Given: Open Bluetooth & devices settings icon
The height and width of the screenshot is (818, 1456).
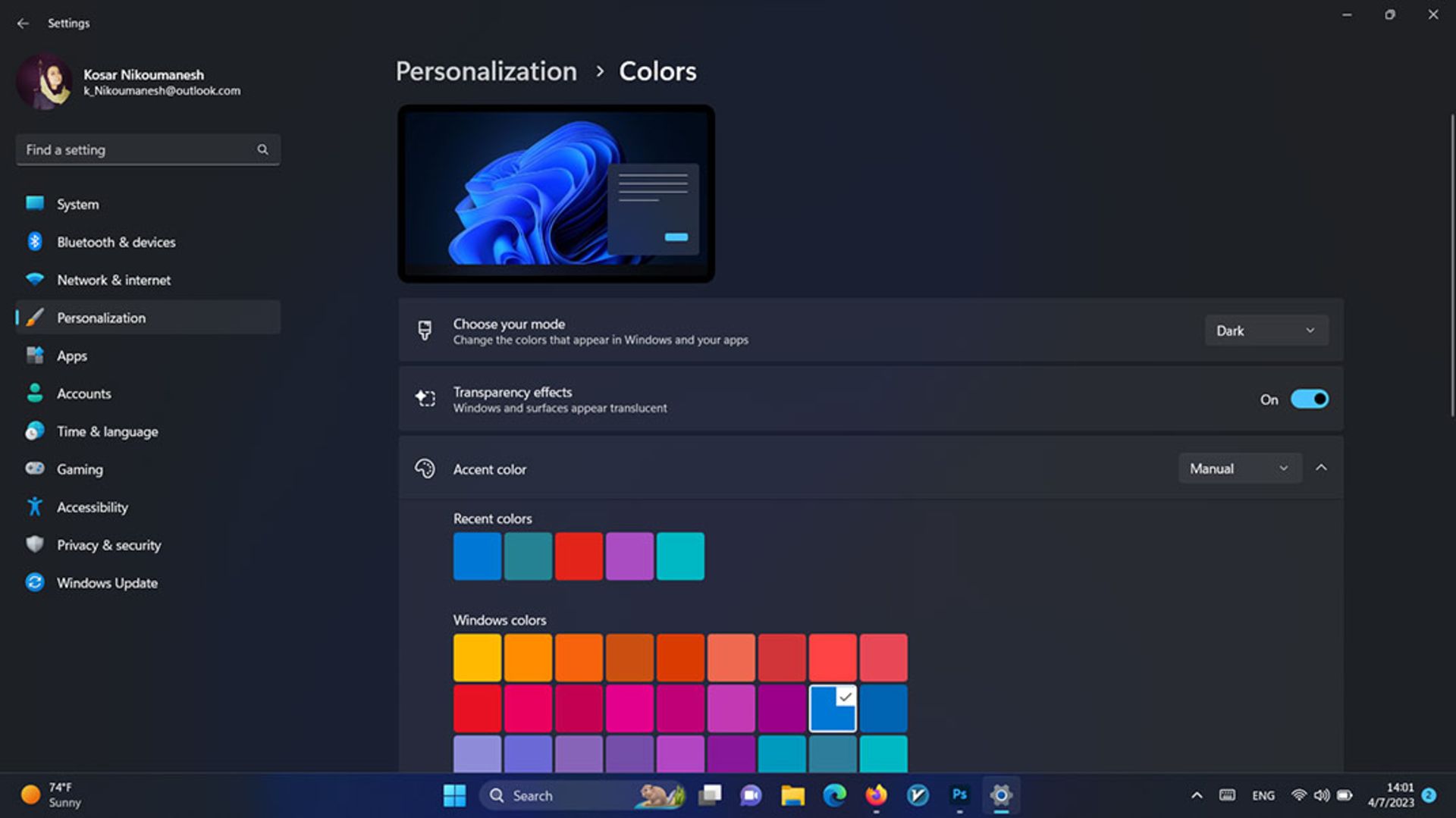Looking at the screenshot, I should coord(35,242).
